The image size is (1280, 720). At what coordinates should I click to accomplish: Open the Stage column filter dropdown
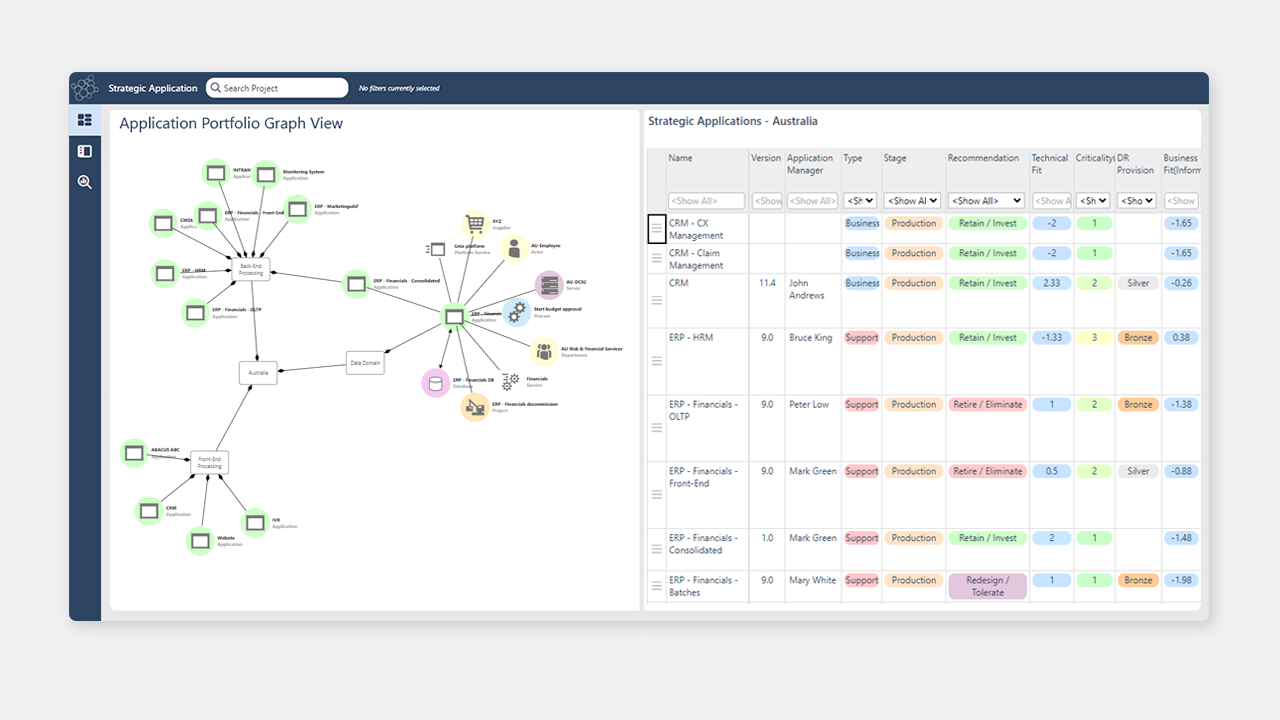[912, 201]
